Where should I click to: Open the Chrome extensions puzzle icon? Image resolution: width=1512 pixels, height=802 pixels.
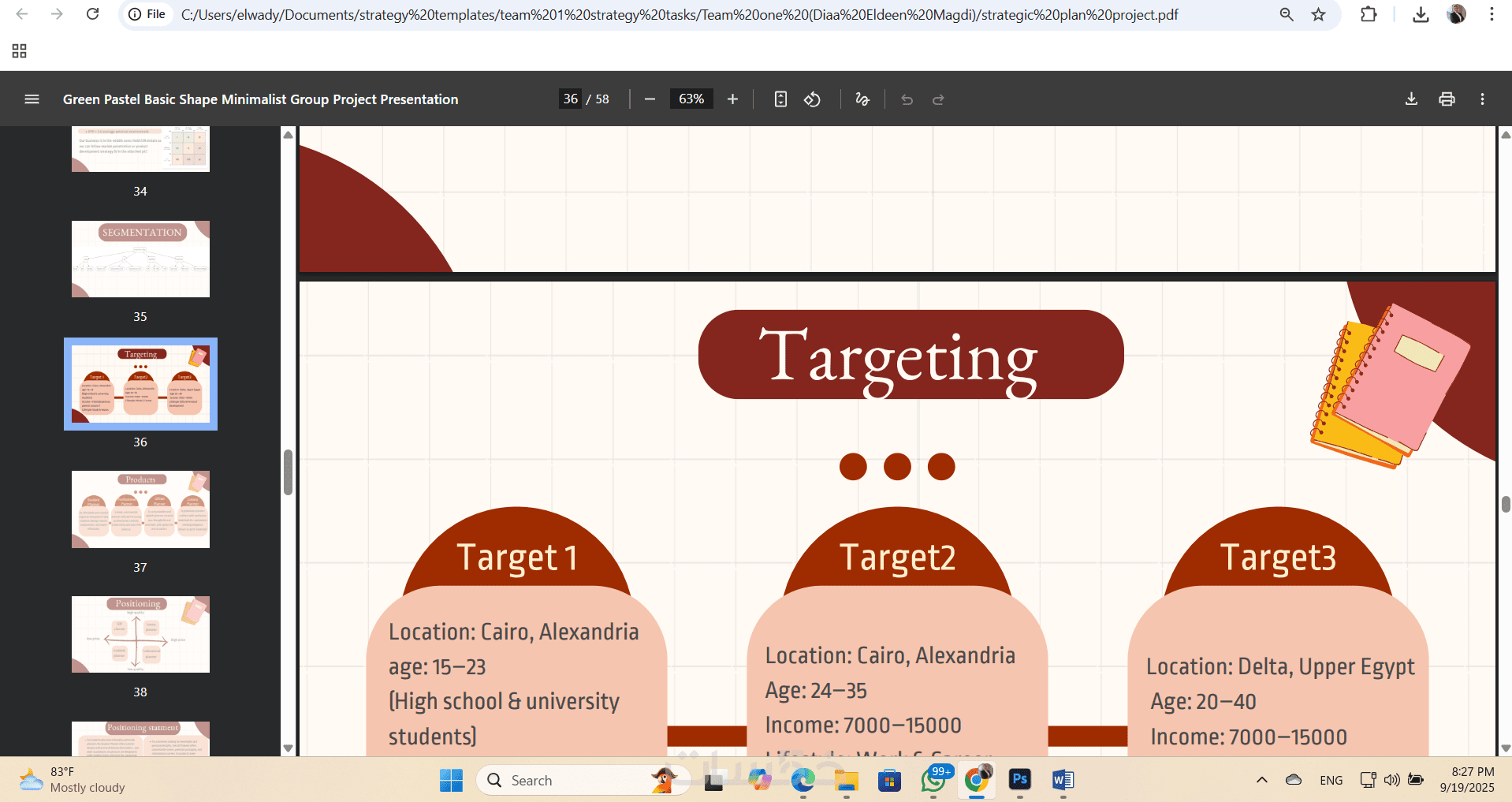[1369, 14]
